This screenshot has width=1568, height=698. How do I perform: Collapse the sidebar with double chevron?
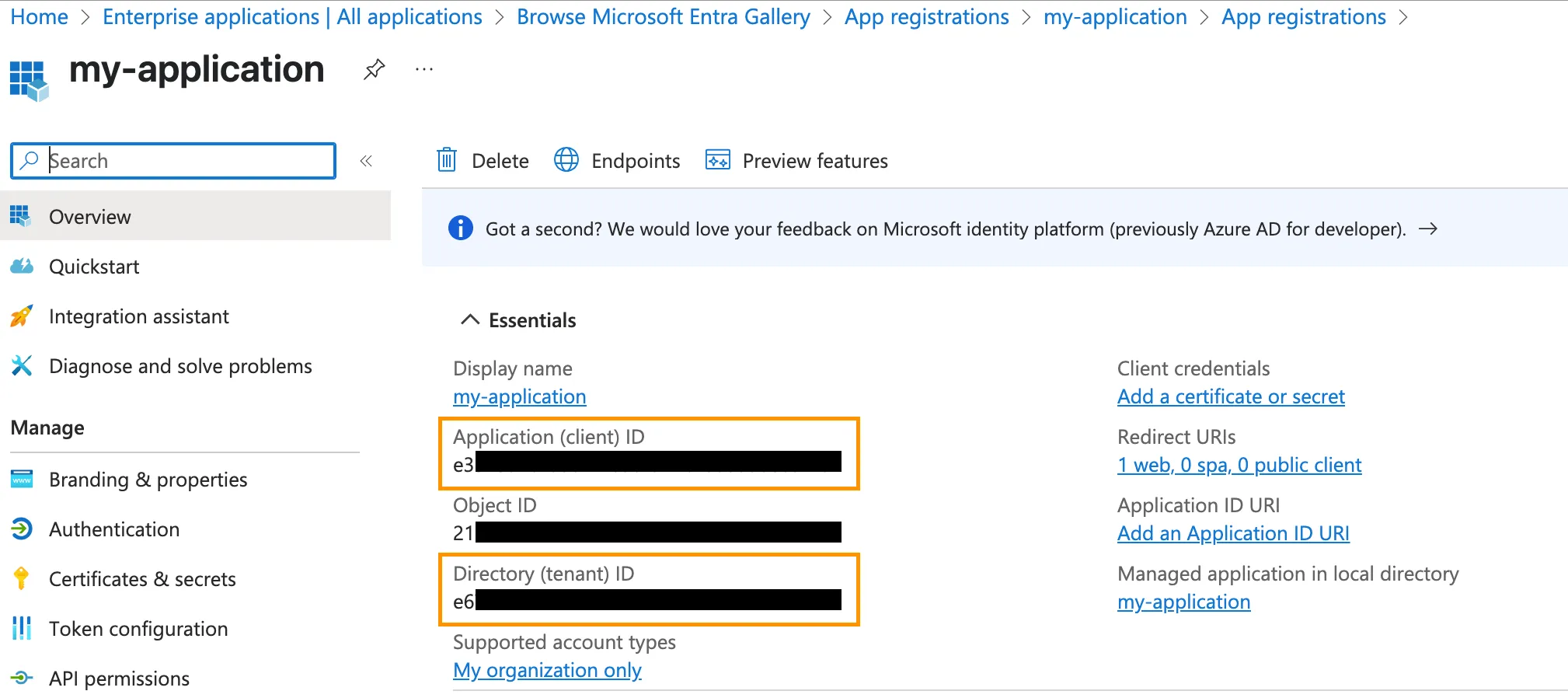pyautogui.click(x=366, y=161)
